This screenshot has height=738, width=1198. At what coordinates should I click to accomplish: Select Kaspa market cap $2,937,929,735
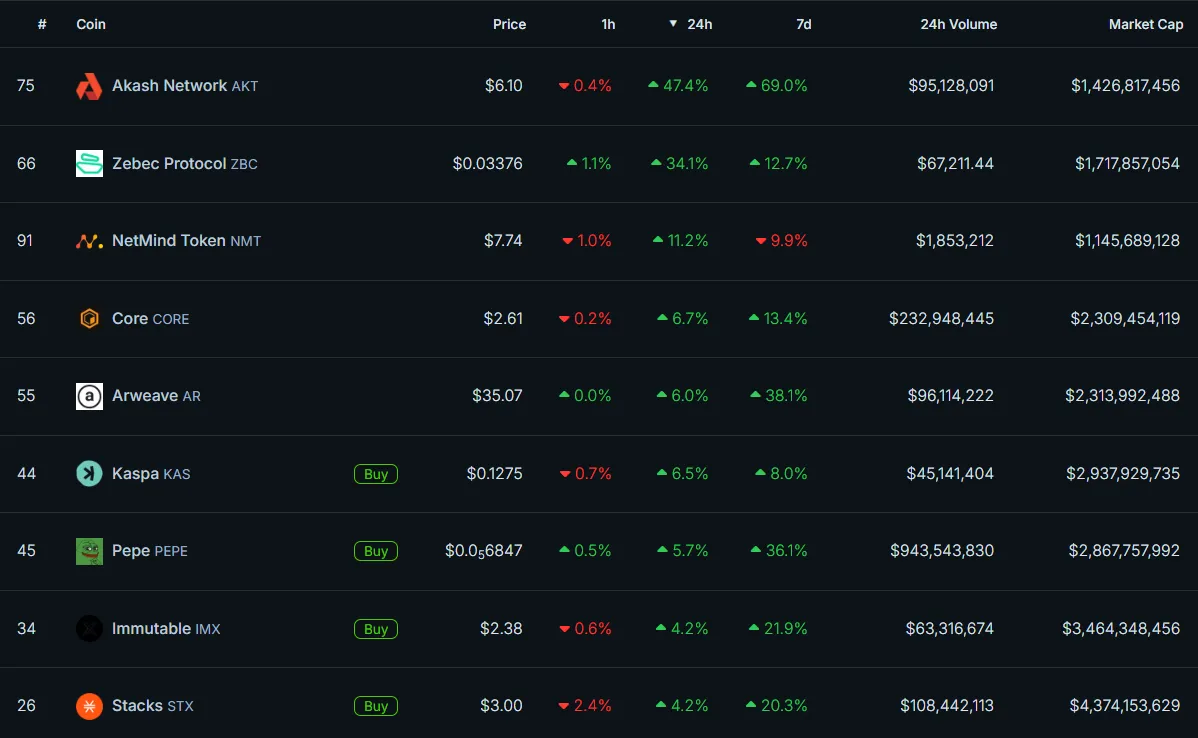(1123, 474)
